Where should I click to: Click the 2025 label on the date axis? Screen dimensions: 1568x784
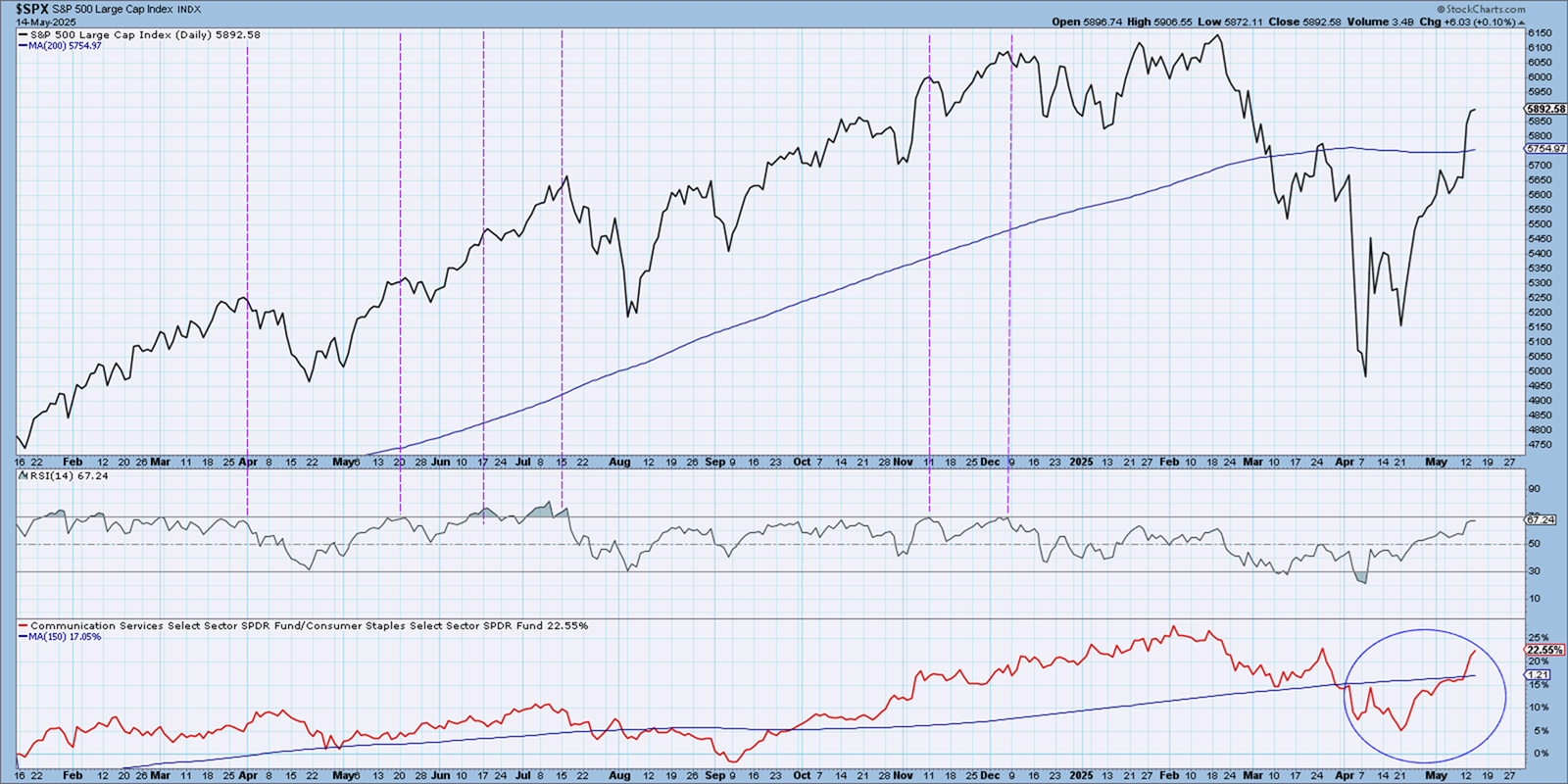coord(1081,462)
